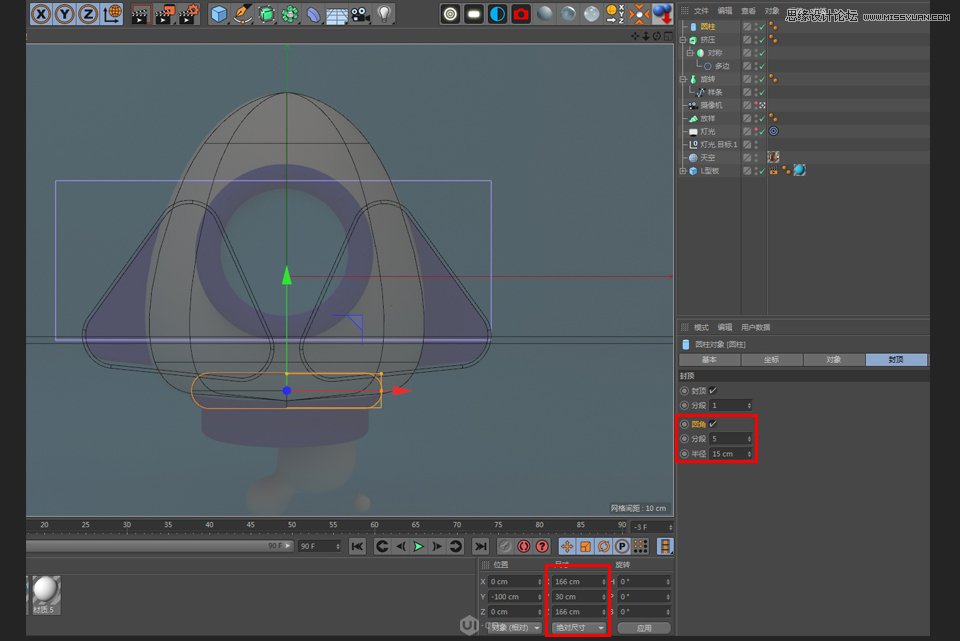Open the 文件 menu in the object manager
Image resolution: width=960 pixels, height=641 pixels.
tap(701, 10)
